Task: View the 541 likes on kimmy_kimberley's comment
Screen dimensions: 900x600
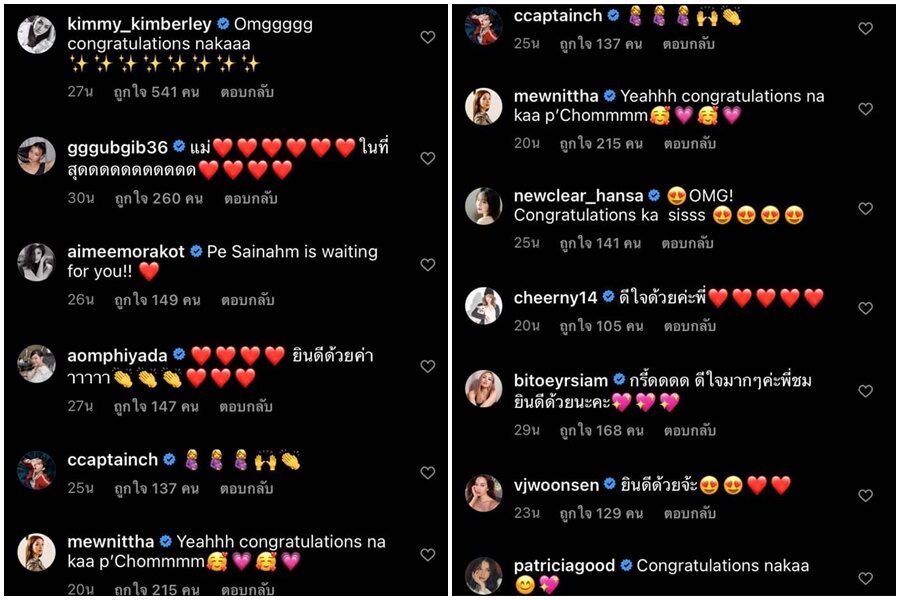Action: [x=156, y=92]
